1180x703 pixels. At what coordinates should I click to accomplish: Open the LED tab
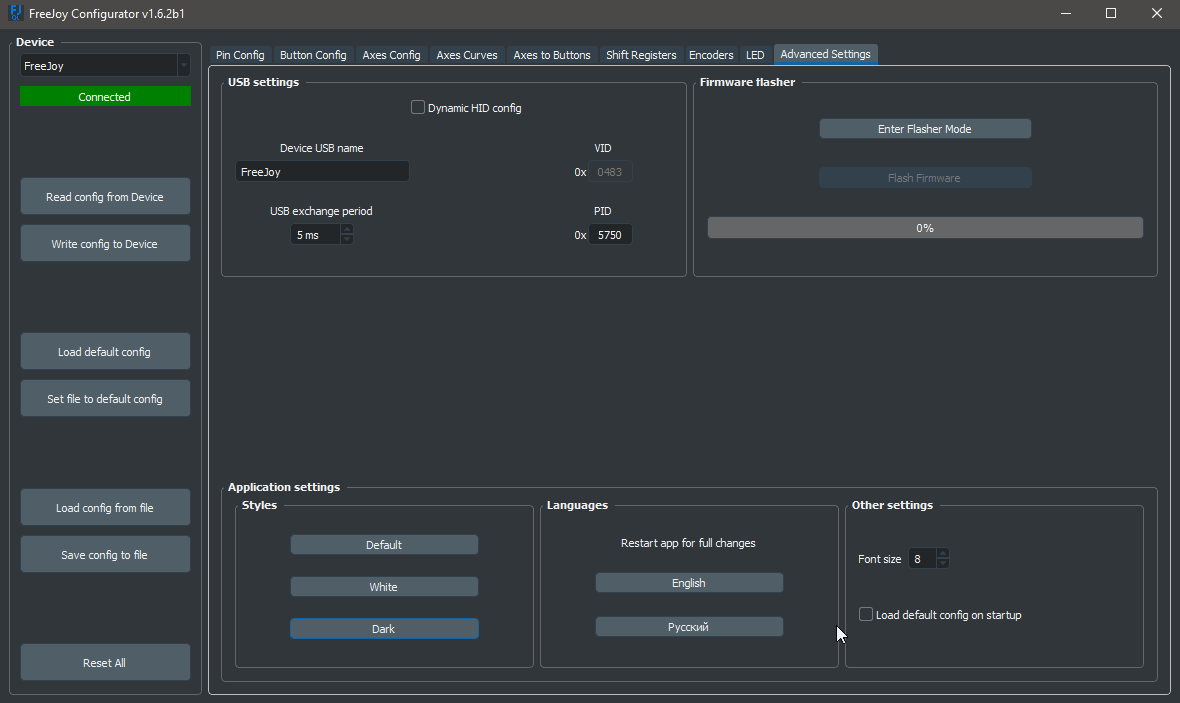click(x=755, y=55)
